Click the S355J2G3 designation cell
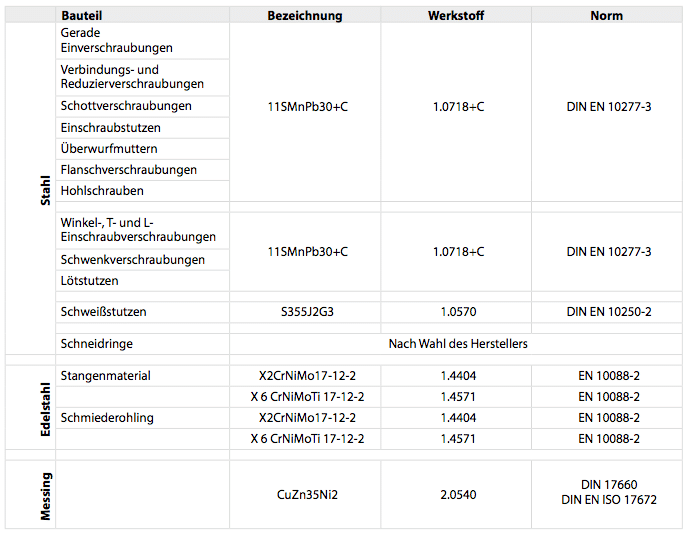Viewport: 688px width, 534px height. (307, 312)
